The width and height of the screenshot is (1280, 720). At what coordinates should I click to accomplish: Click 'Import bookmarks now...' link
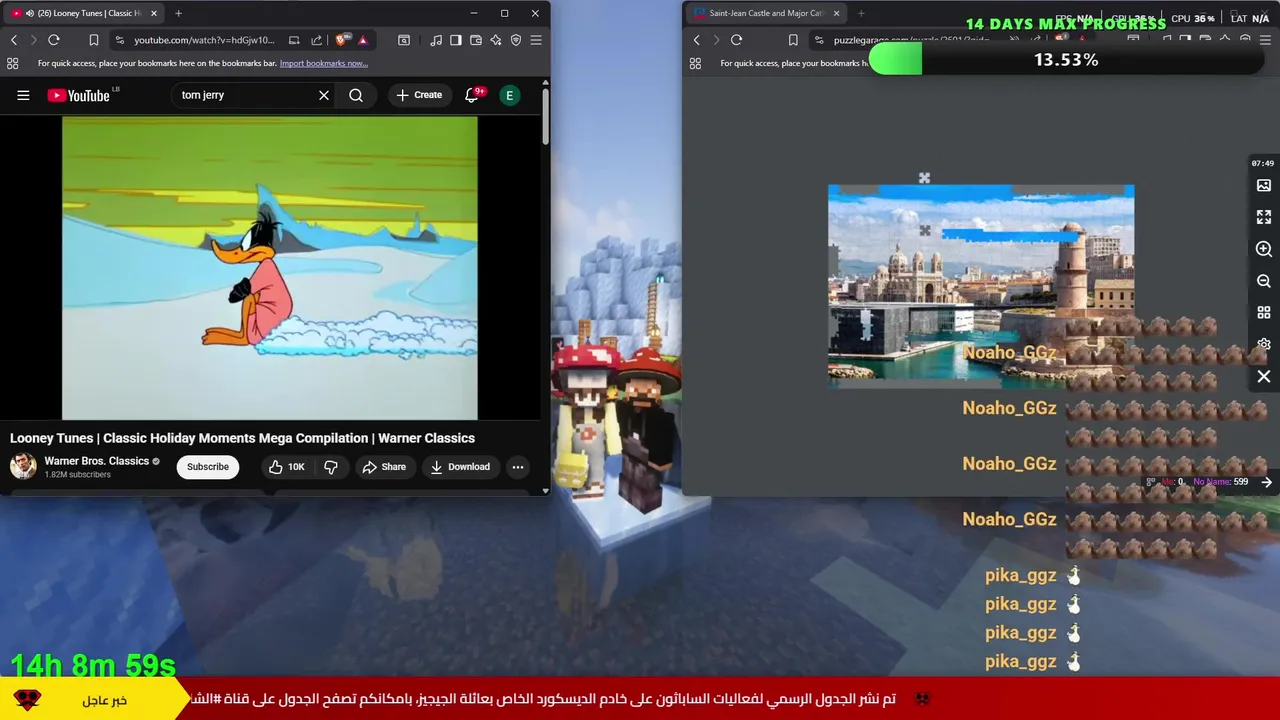tap(324, 63)
